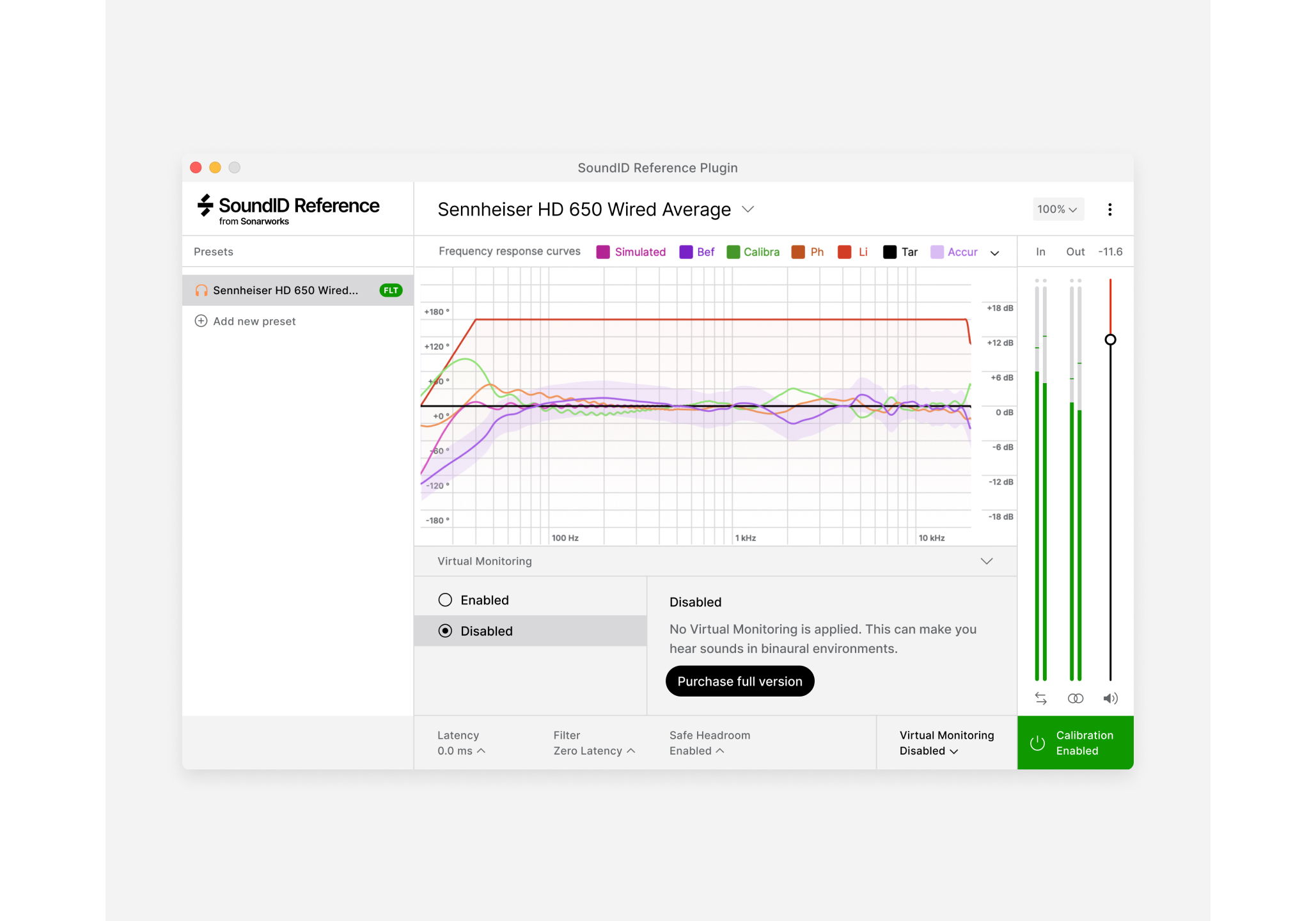Click the Presets header label
Image resolution: width=1316 pixels, height=921 pixels.
[214, 252]
